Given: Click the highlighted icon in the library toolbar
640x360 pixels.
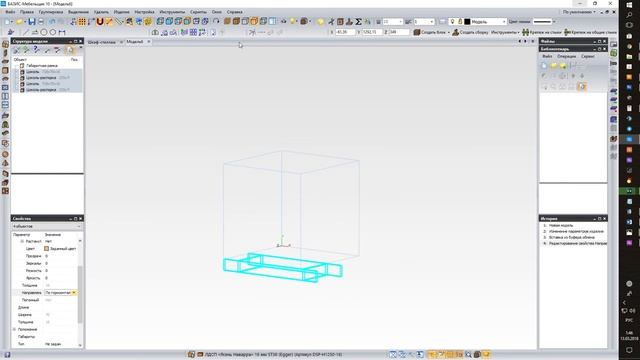Looking at the screenshot, I should pos(582,87).
